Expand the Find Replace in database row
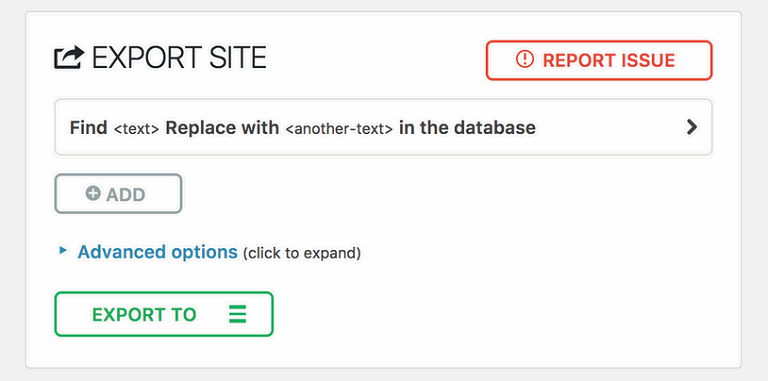This screenshot has height=381, width=768. coord(383,127)
